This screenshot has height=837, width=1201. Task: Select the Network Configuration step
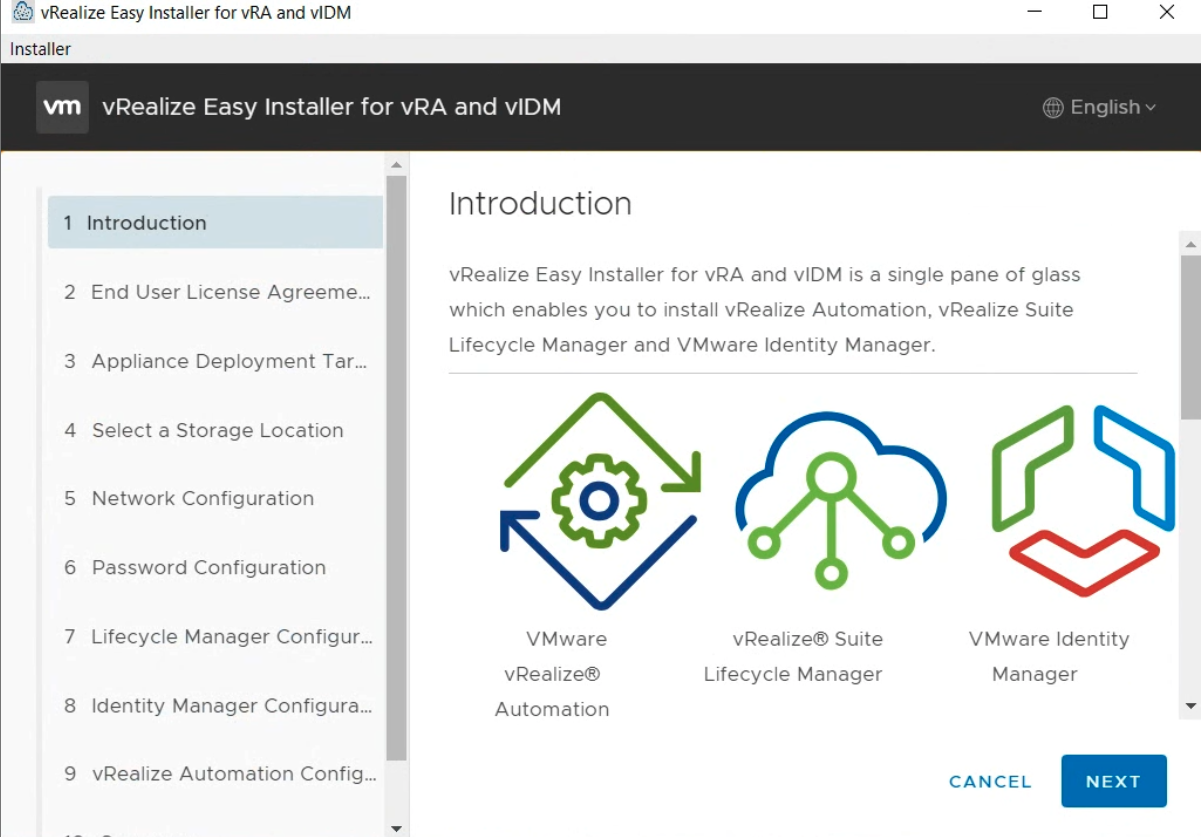point(215,498)
